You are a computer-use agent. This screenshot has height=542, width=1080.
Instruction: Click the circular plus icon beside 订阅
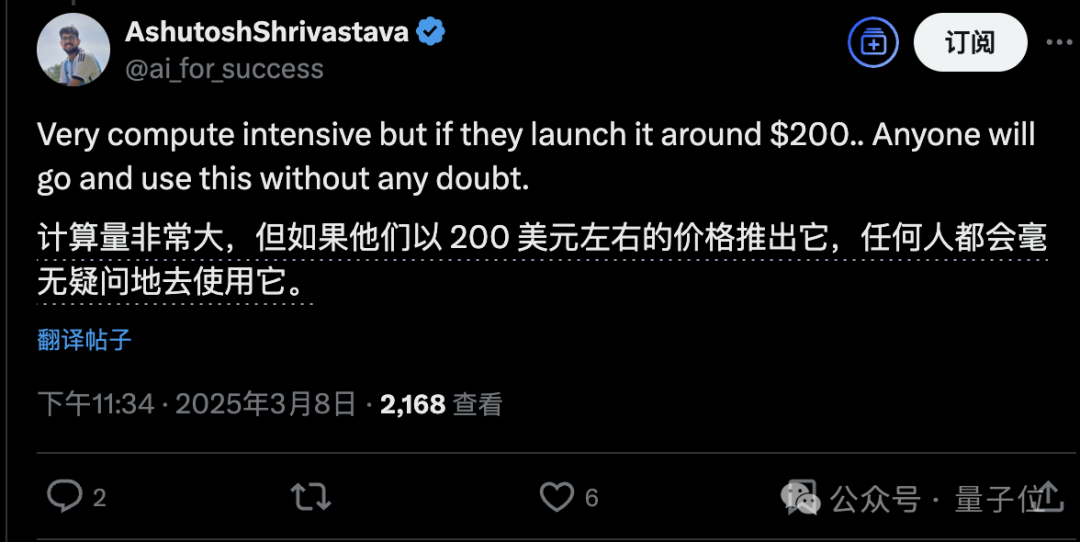[873, 43]
